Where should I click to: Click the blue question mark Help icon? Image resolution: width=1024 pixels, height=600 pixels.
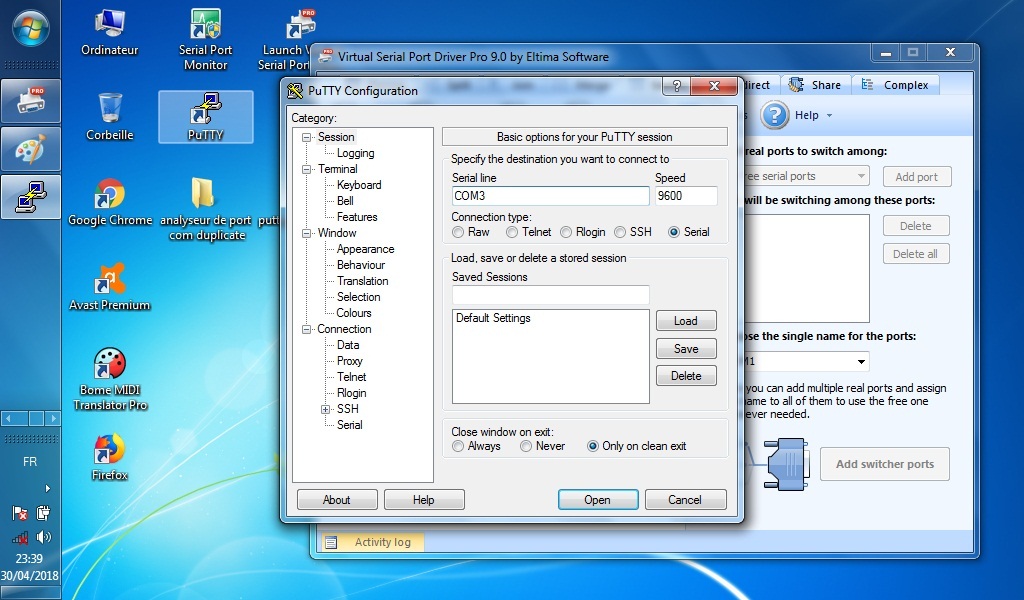775,116
